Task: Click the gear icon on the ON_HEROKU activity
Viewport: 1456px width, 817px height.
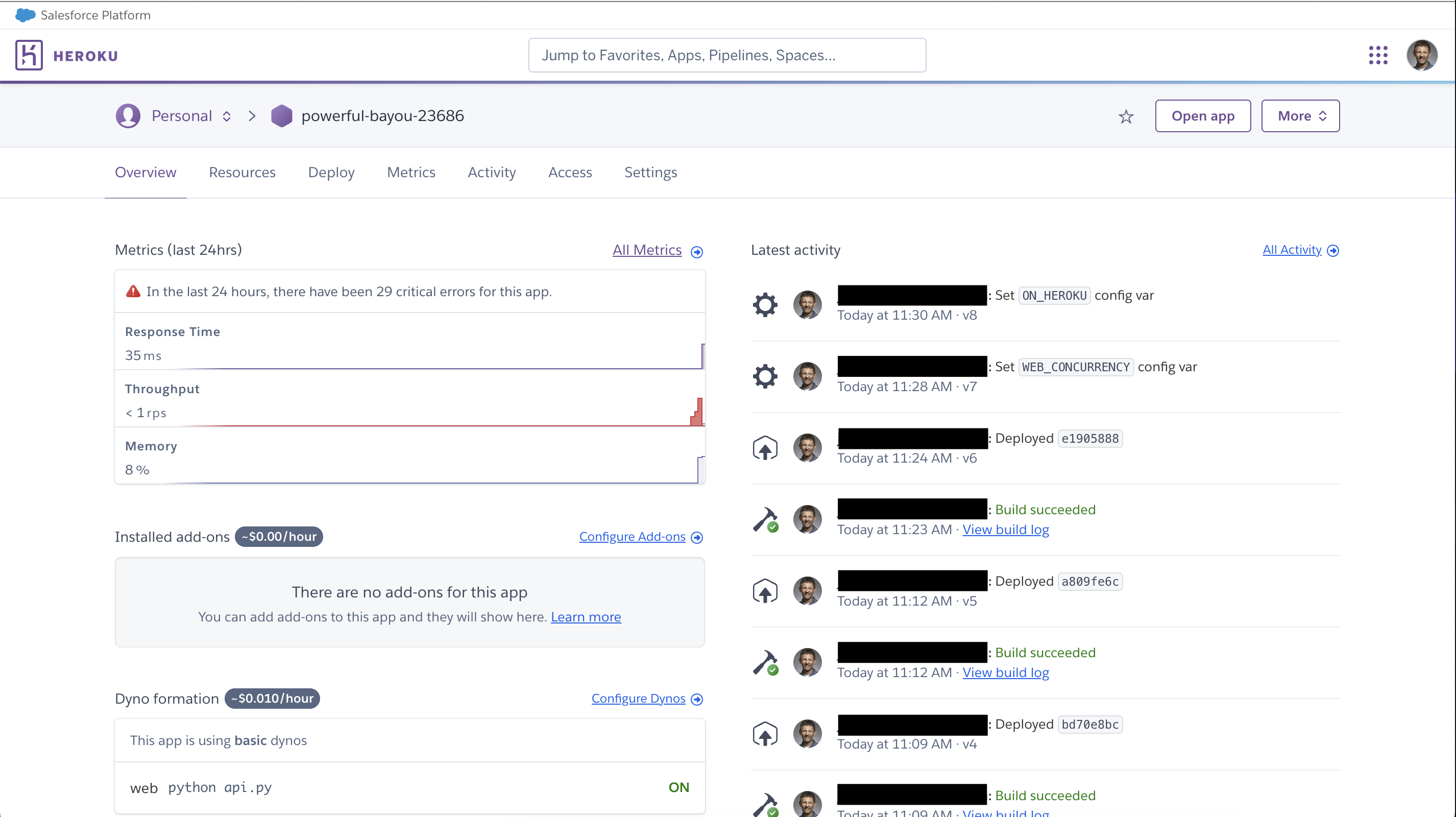Action: (x=765, y=304)
